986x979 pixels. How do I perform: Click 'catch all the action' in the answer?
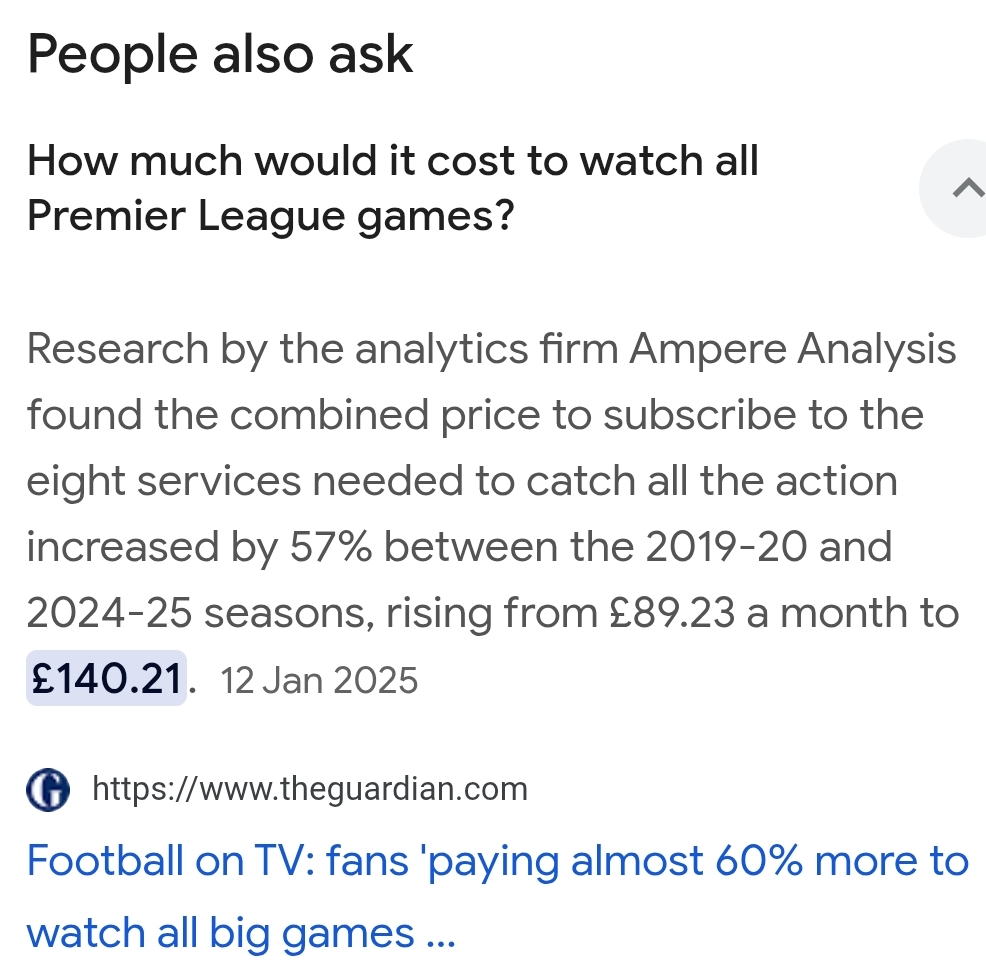click(x=712, y=482)
